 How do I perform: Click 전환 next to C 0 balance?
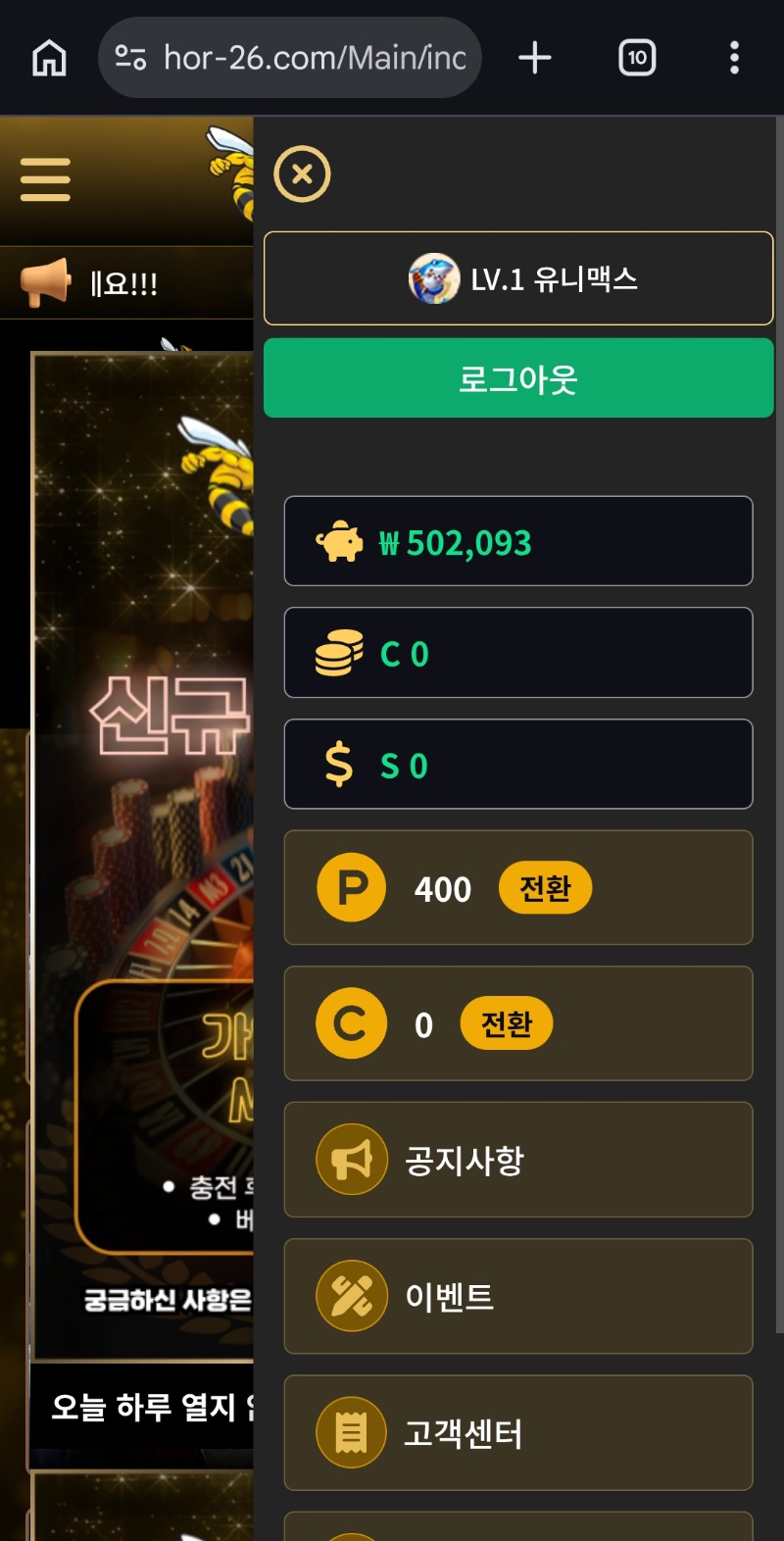(x=507, y=1023)
